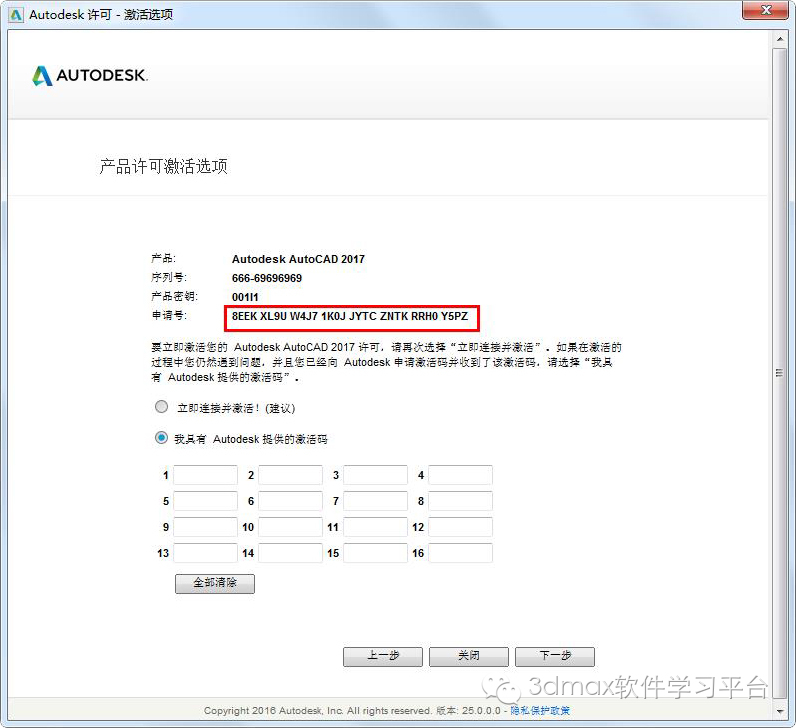Select the connect and activate now radio button
Image resolution: width=796 pixels, height=728 pixels.
pyautogui.click(x=161, y=407)
